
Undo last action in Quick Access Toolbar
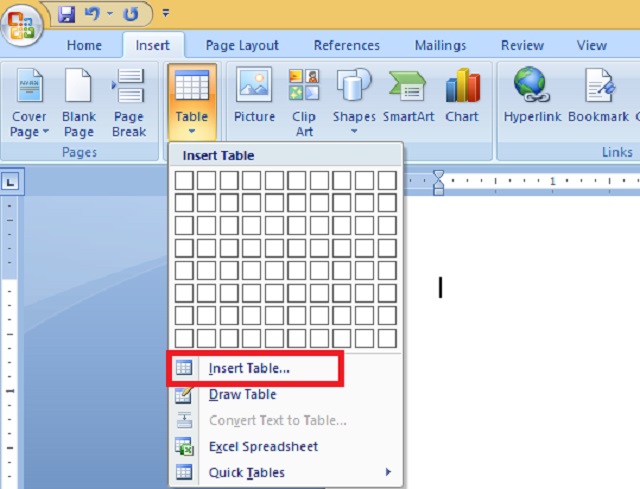pos(92,14)
